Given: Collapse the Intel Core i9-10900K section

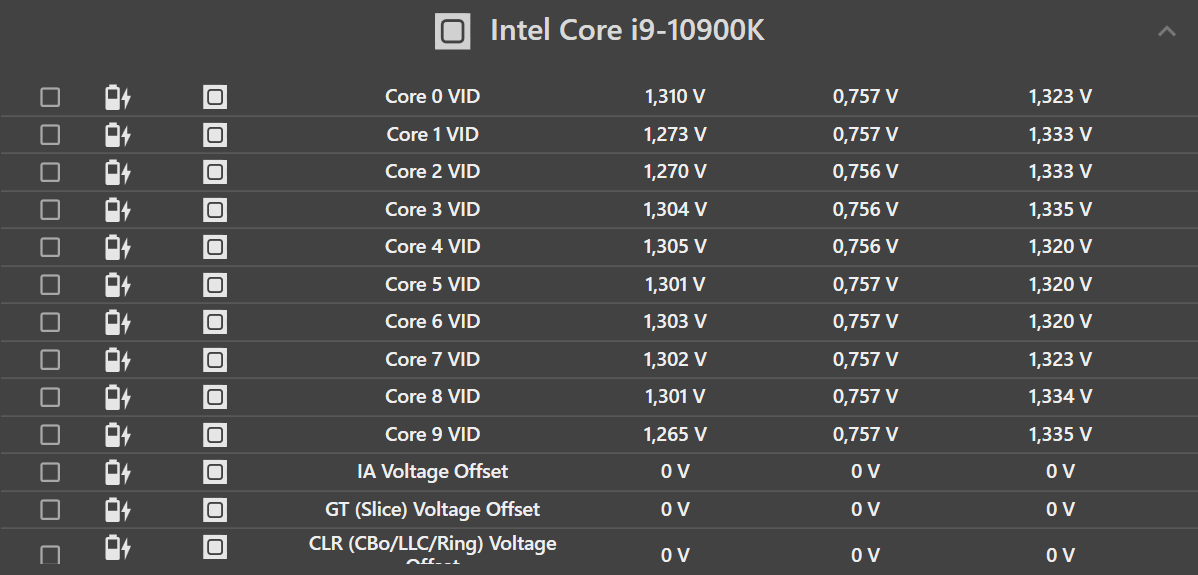Looking at the screenshot, I should coord(1166,31).
